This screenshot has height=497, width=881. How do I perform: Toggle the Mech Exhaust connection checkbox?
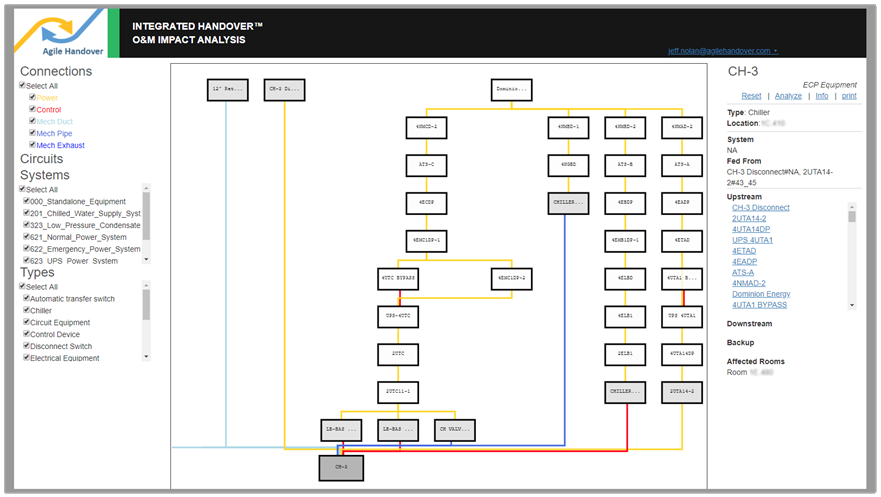click(33, 144)
